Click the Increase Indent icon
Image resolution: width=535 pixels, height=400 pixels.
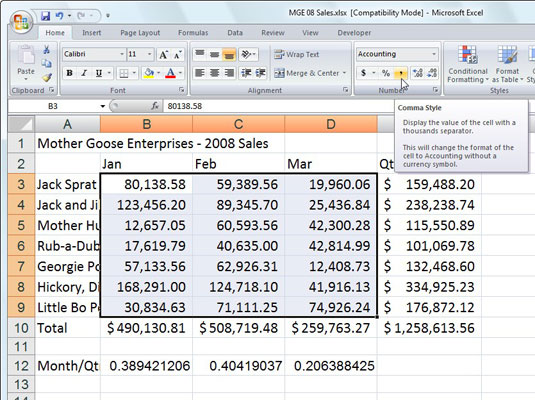point(261,73)
